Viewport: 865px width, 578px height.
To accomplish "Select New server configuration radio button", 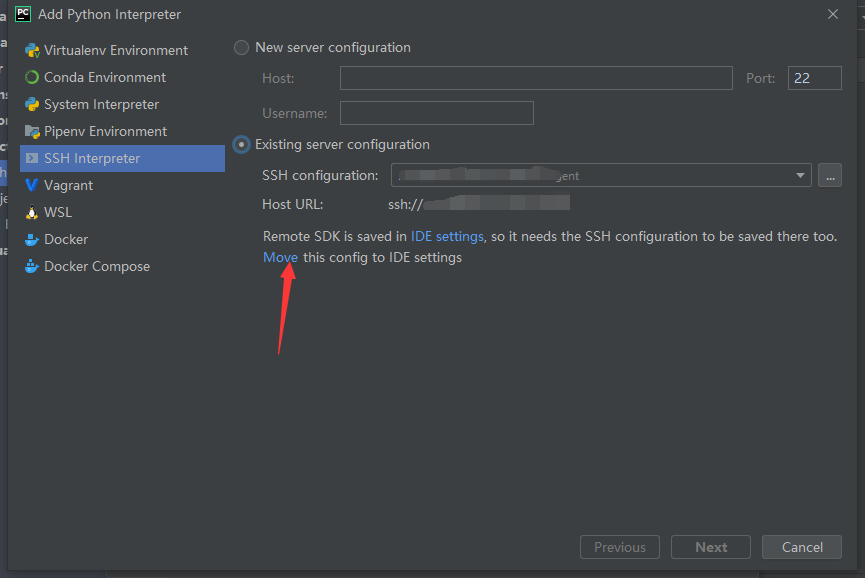I will pos(241,47).
